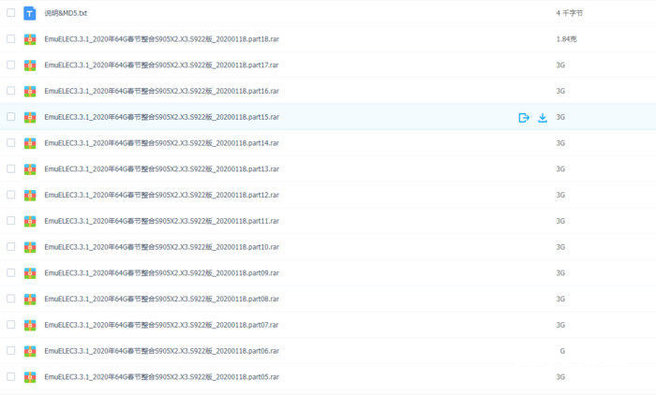Click the text file icon for 说明&MD5.txt
Image resolution: width=656 pixels, height=395 pixels.
coord(30,13)
